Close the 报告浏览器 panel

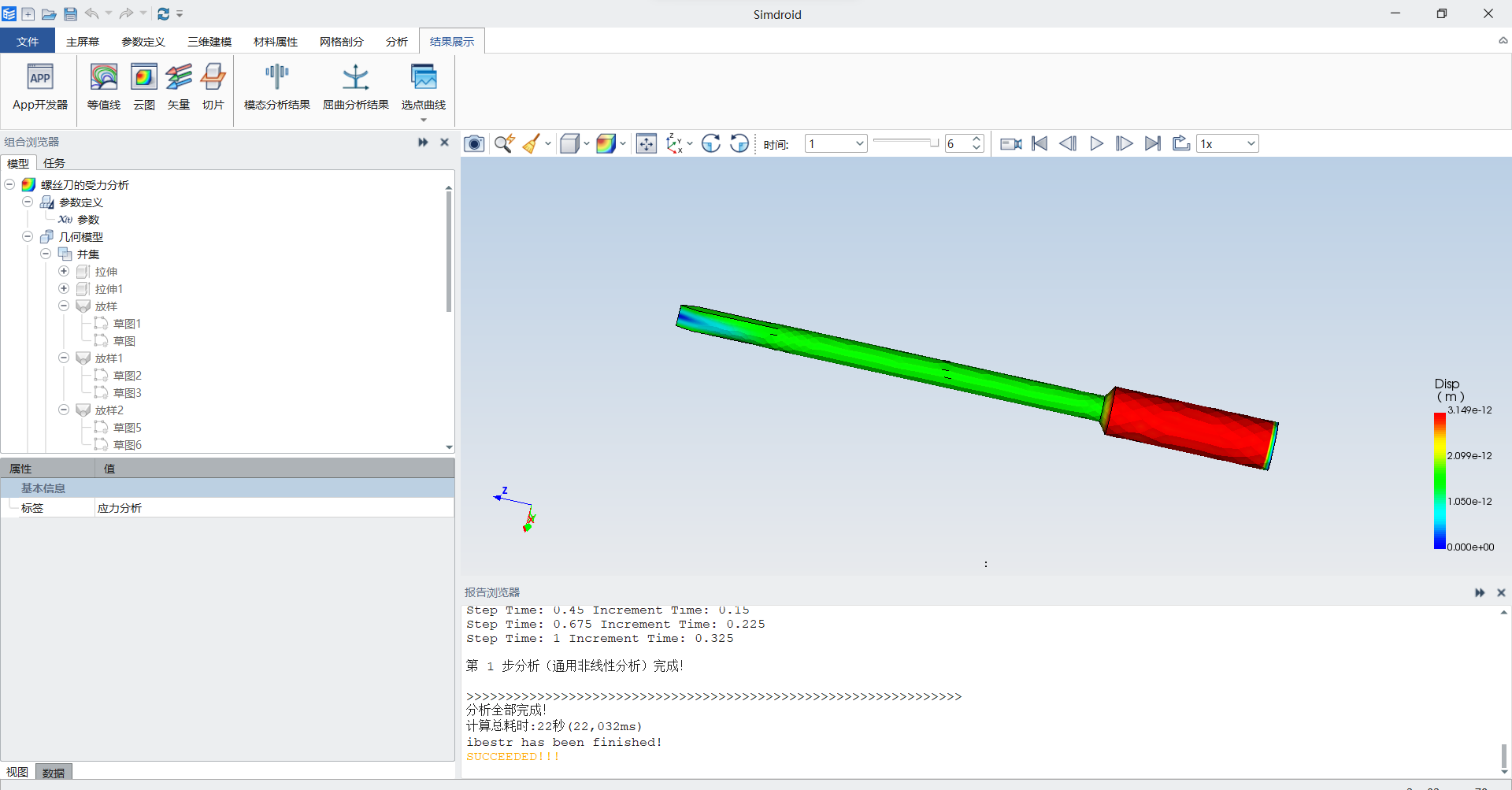(1501, 592)
